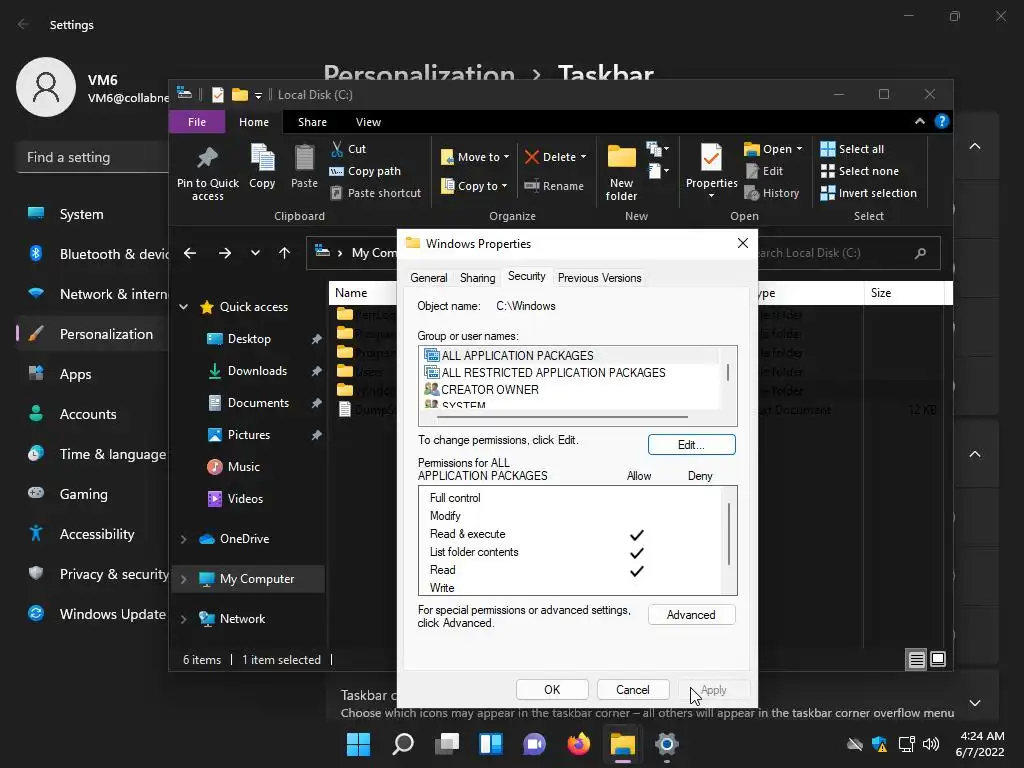
Task: Collapse Quick access tree node
Action: (x=184, y=307)
